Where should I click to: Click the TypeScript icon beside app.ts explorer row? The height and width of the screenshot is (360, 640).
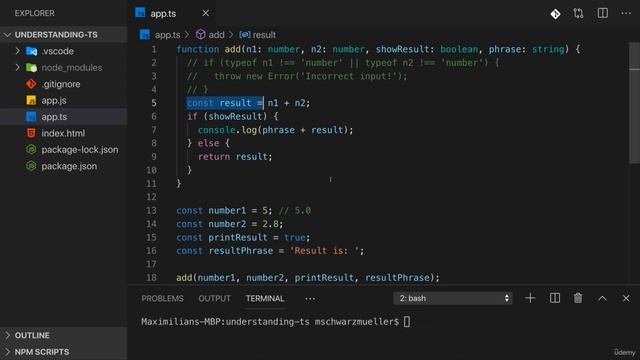pos(31,117)
